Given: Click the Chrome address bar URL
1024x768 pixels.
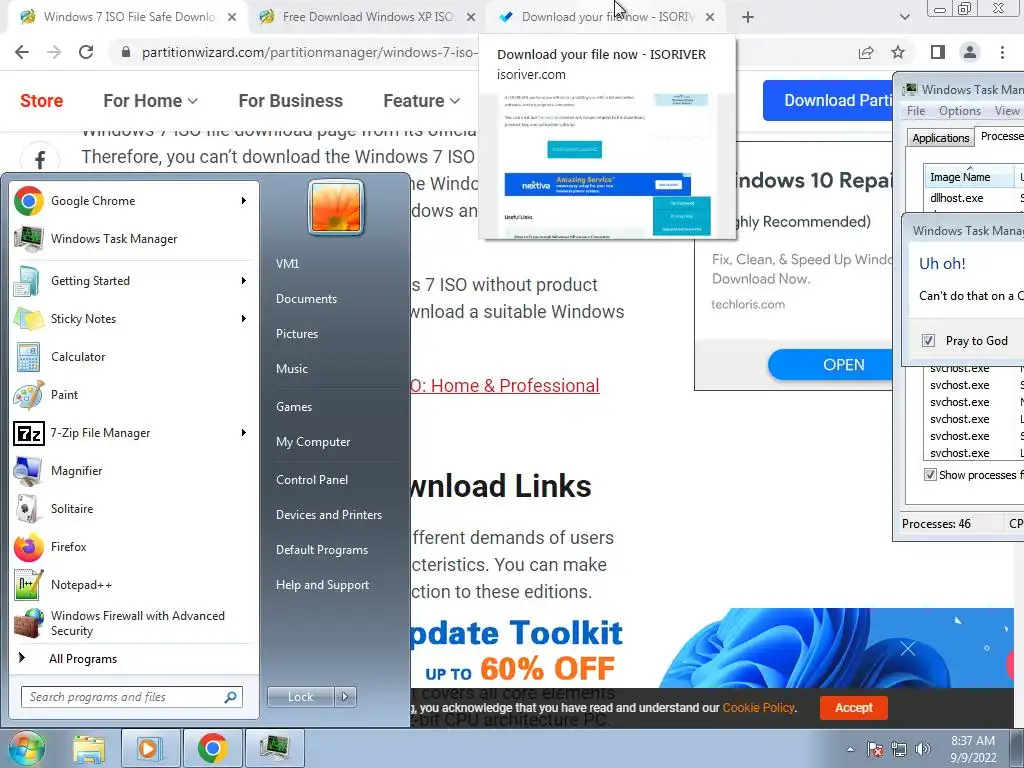Looking at the screenshot, I should (308, 52).
